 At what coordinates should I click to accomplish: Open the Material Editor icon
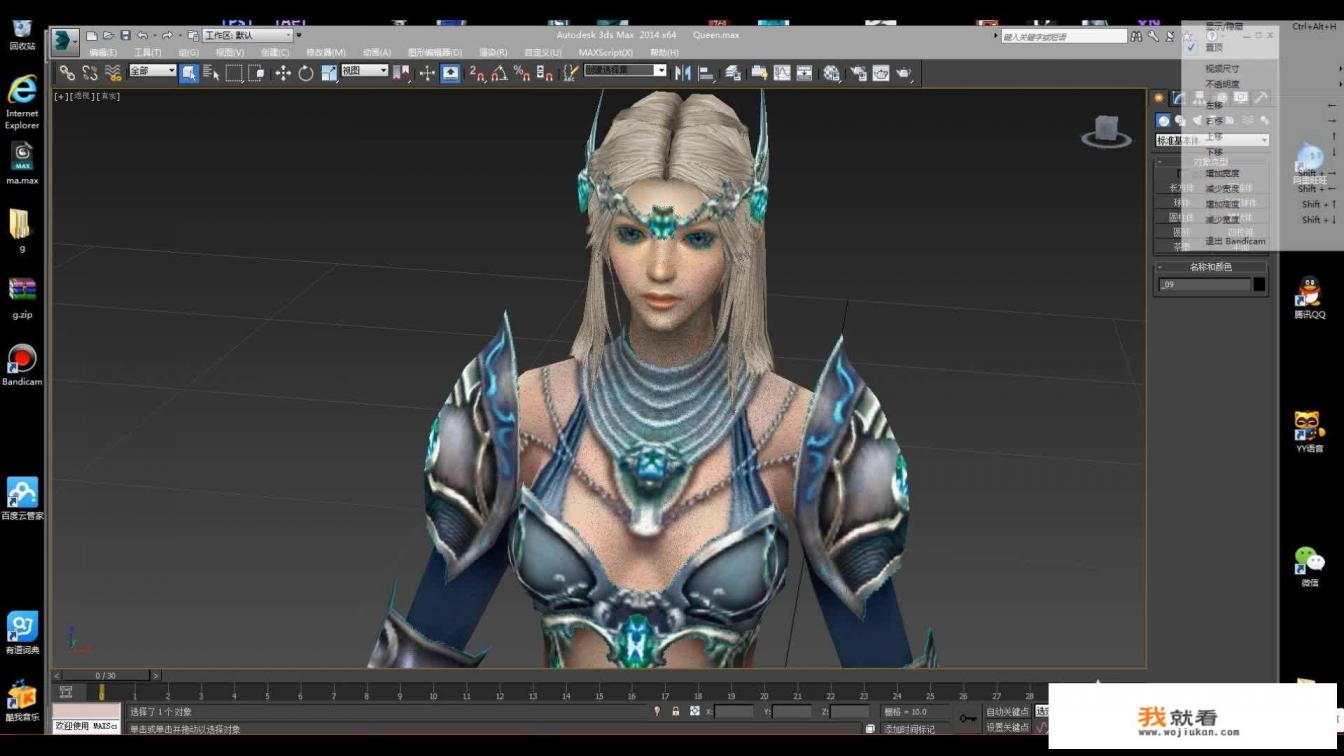point(831,72)
